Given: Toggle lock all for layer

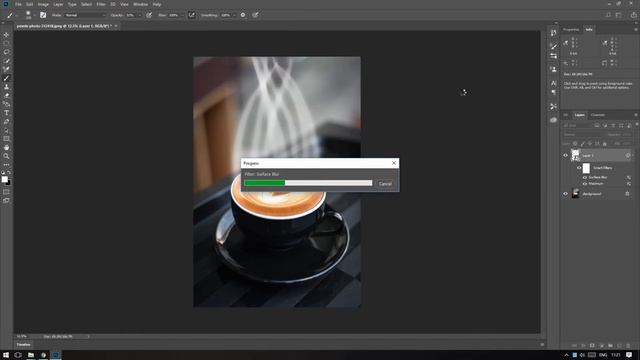Looking at the screenshot, I should click(604, 144).
